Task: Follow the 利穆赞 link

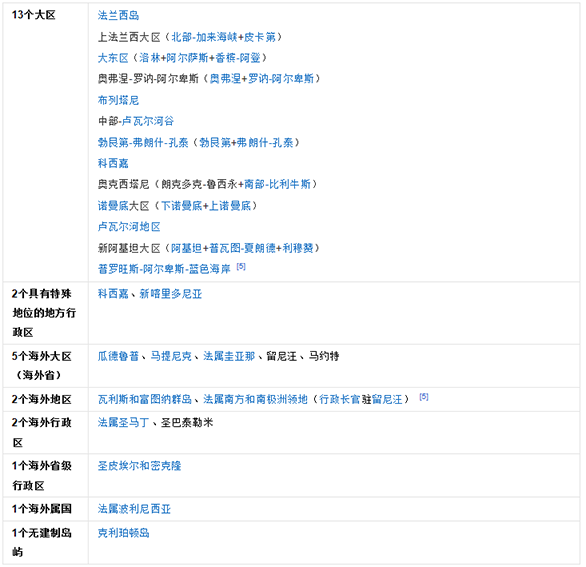Action: pyautogui.click(x=297, y=248)
